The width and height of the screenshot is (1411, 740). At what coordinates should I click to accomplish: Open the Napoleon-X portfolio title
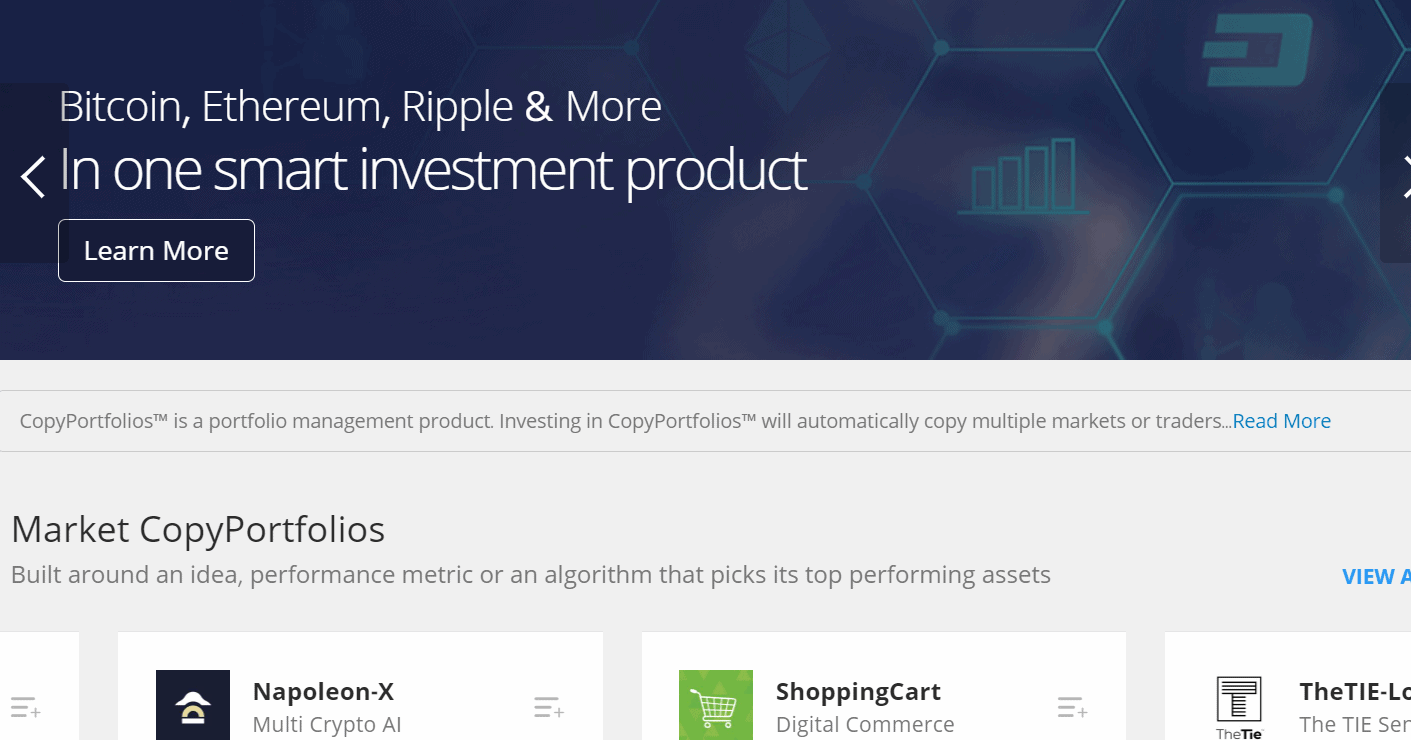click(323, 691)
